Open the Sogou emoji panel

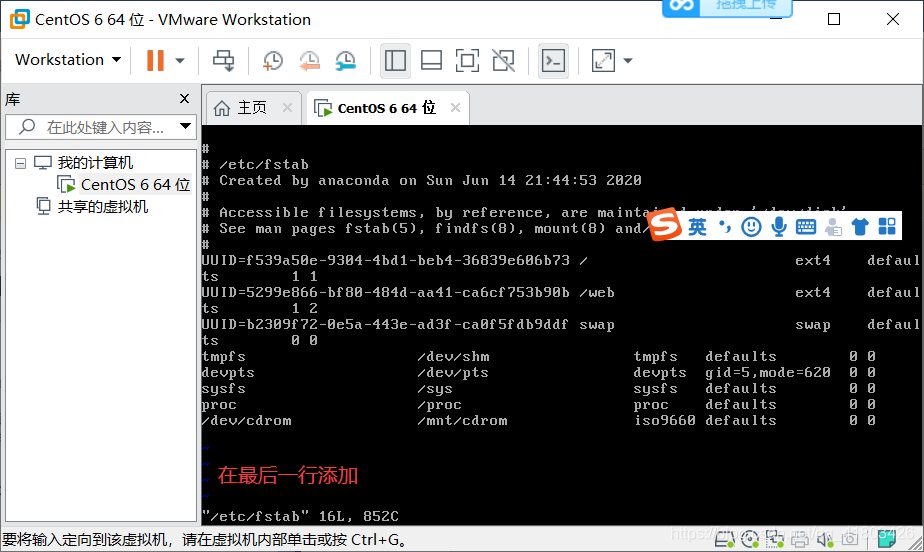[x=751, y=226]
